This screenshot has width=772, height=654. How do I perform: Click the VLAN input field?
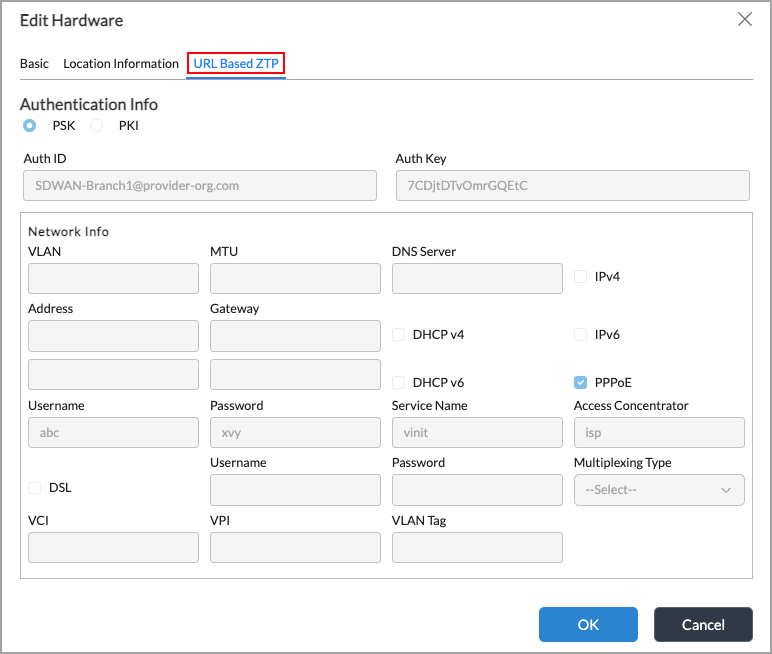click(113, 279)
